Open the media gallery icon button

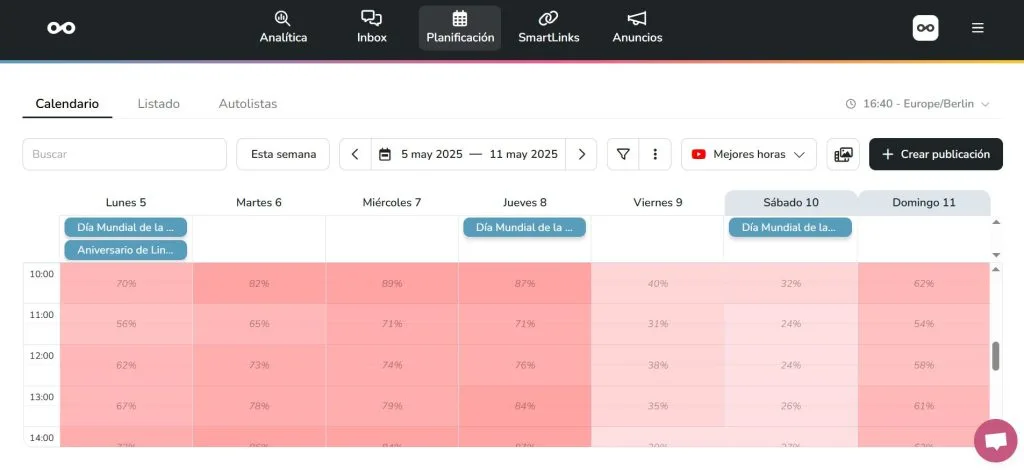843,154
